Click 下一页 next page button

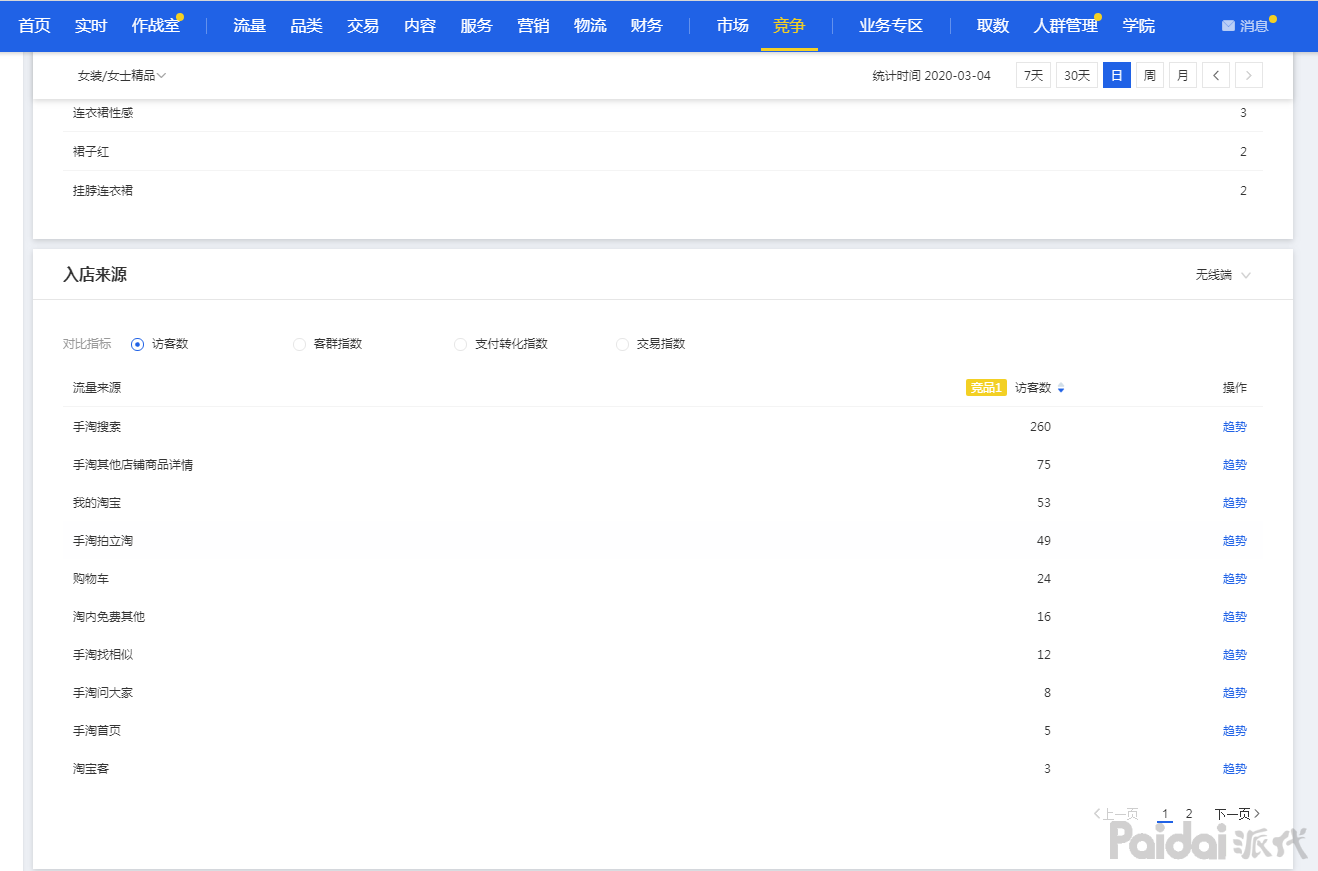click(x=1237, y=814)
